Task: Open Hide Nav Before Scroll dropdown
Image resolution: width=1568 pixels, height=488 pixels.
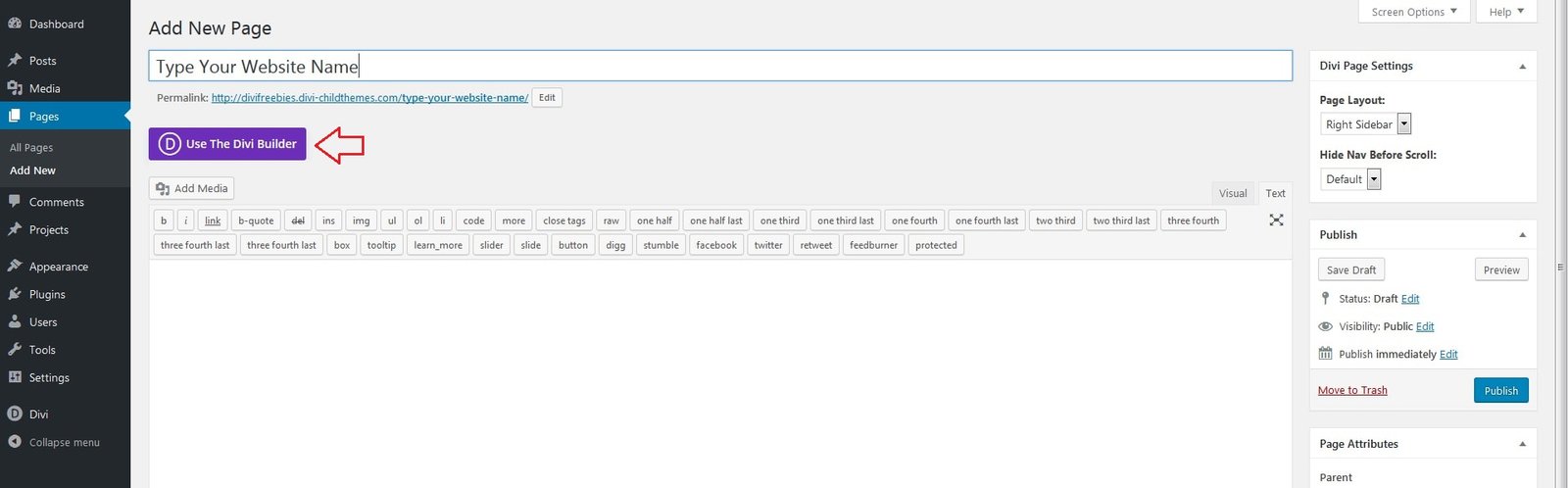Action: tap(1350, 179)
